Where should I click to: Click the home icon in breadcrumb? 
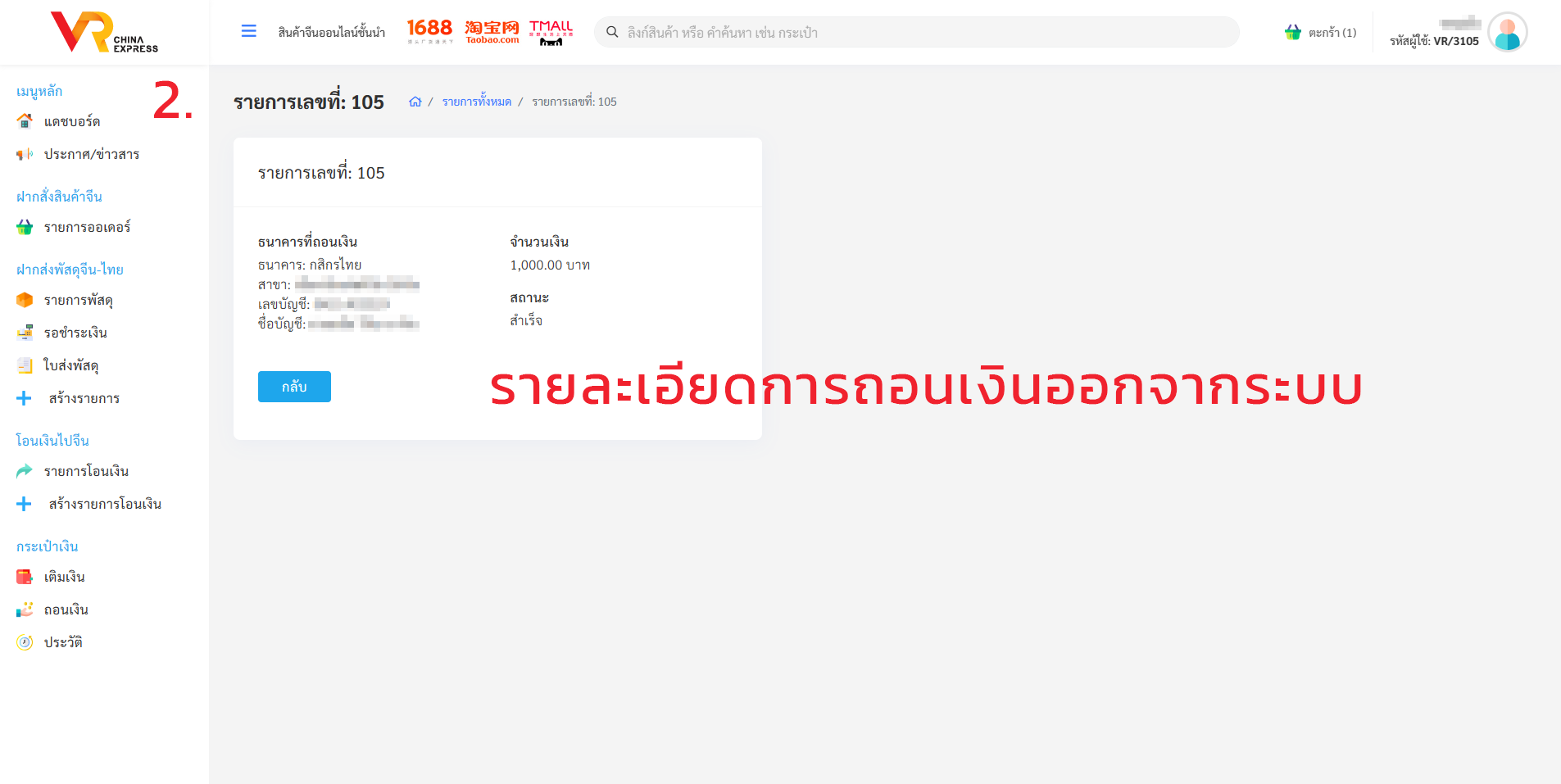(415, 102)
